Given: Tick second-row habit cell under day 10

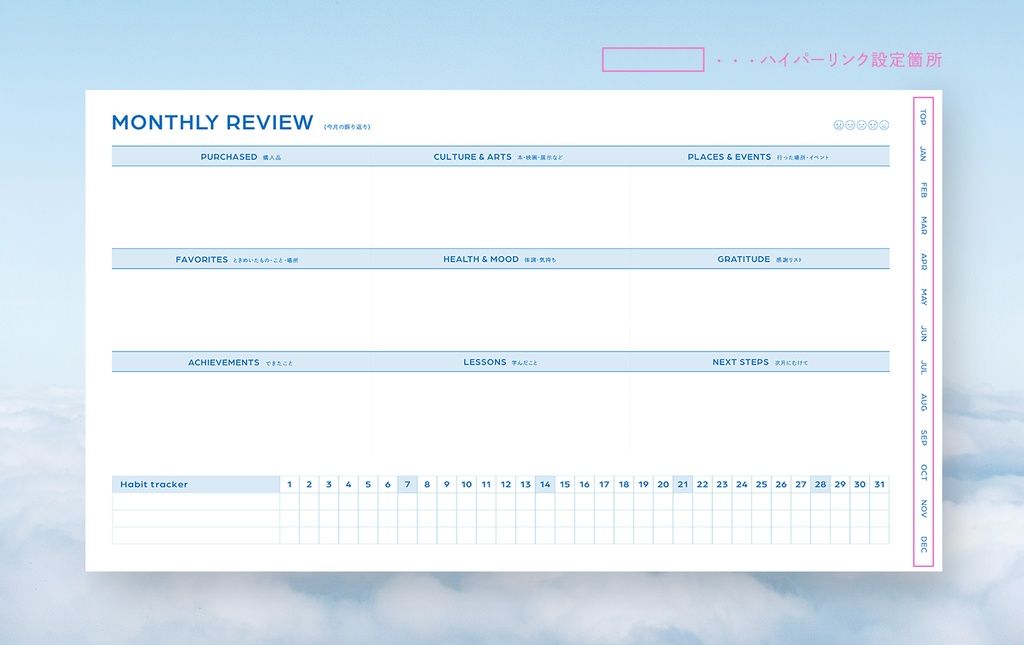Looking at the screenshot, I should pyautogui.click(x=466, y=518).
